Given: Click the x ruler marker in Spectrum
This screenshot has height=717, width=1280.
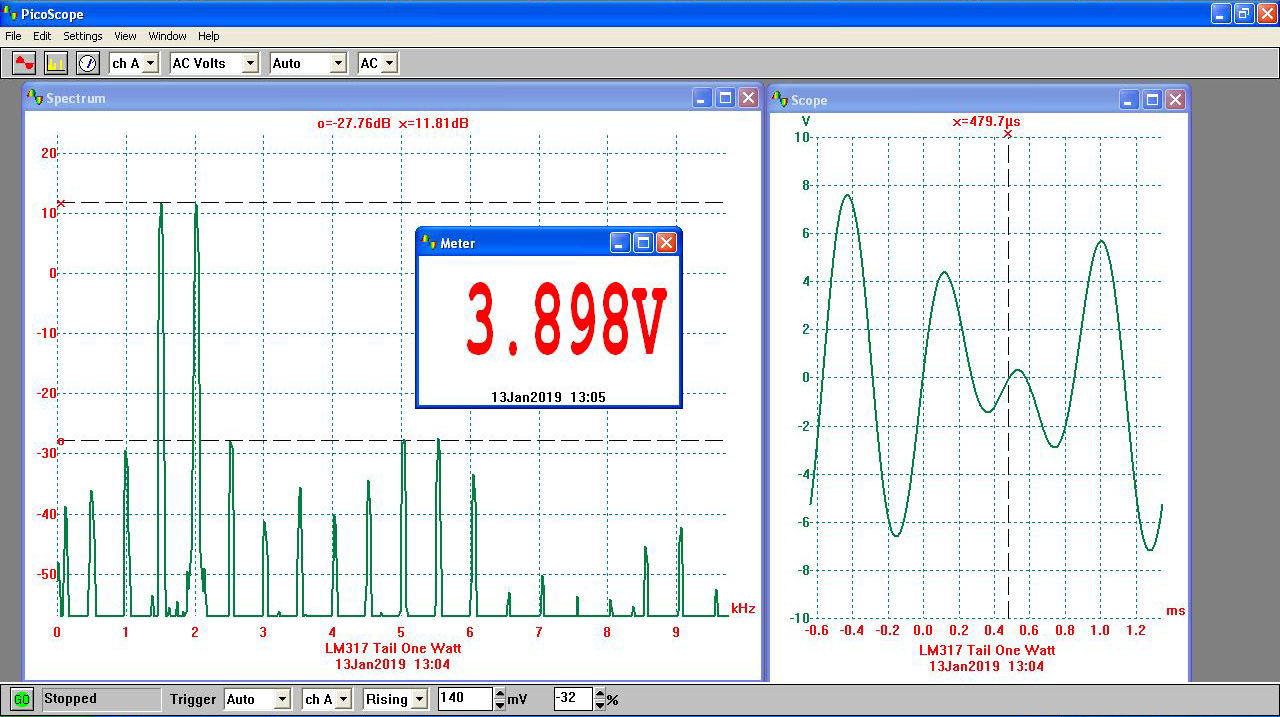Looking at the screenshot, I should tap(61, 203).
